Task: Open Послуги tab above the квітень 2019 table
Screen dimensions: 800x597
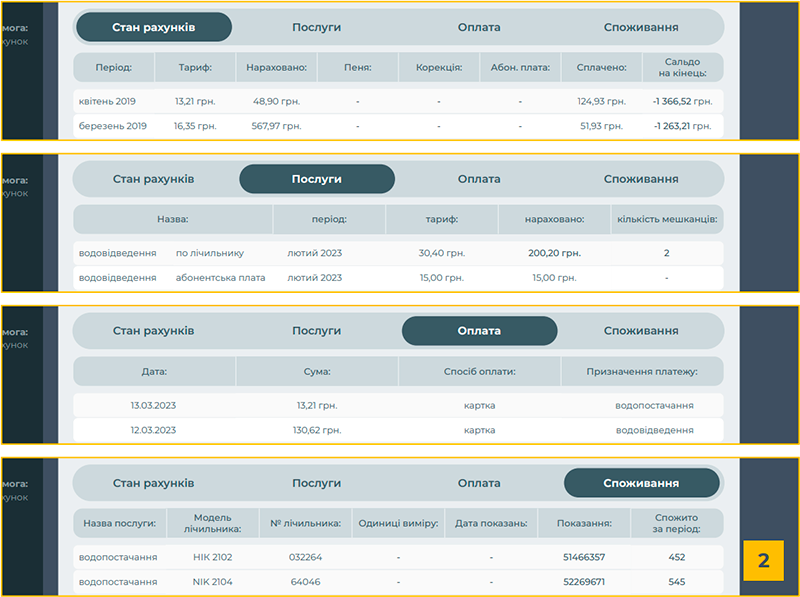Action: coord(317,27)
